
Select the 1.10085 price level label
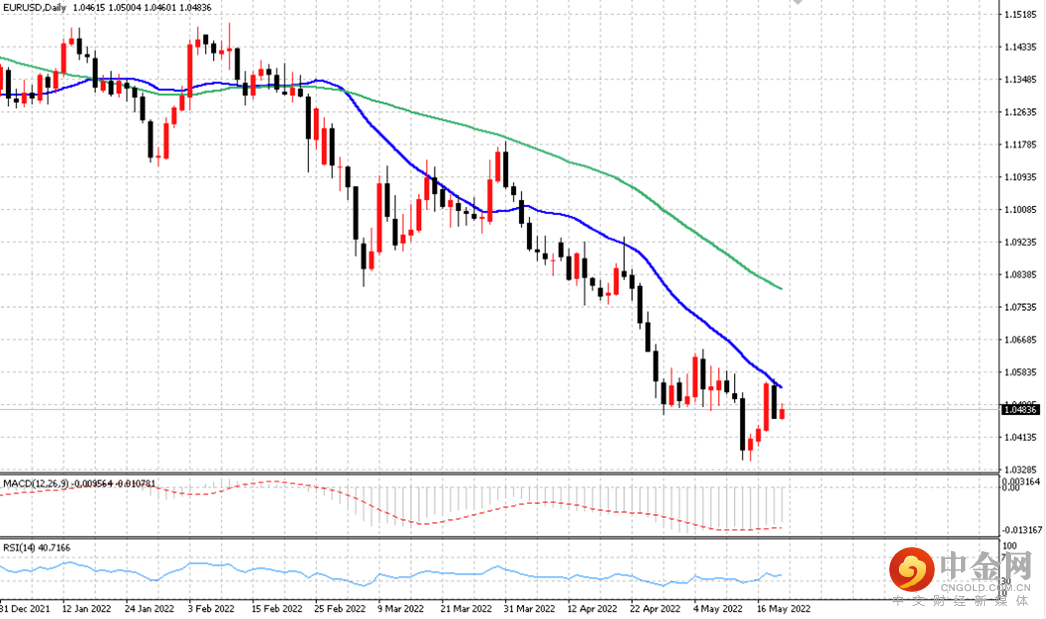(1021, 209)
